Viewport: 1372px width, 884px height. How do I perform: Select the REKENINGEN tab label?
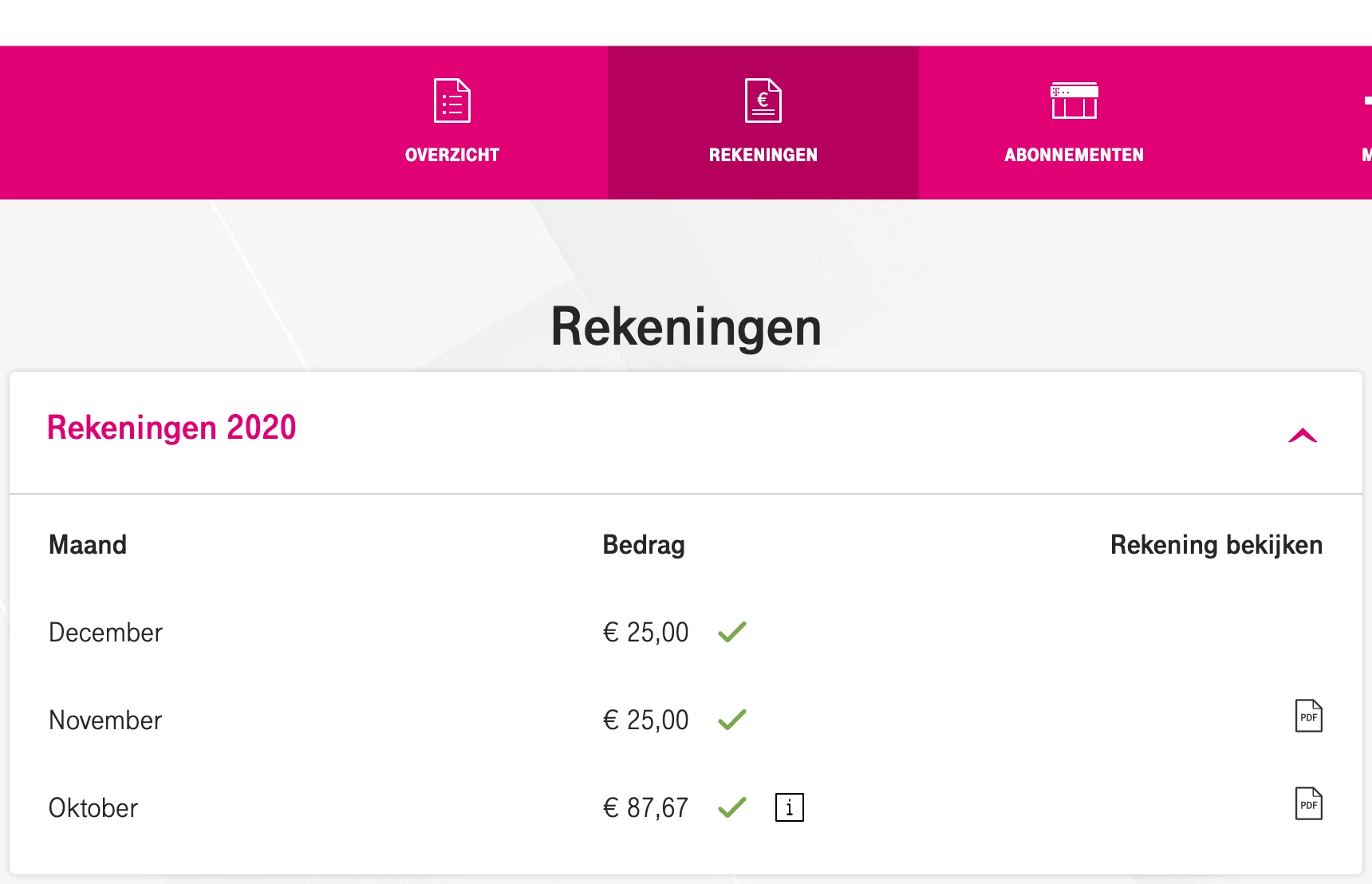pos(763,155)
